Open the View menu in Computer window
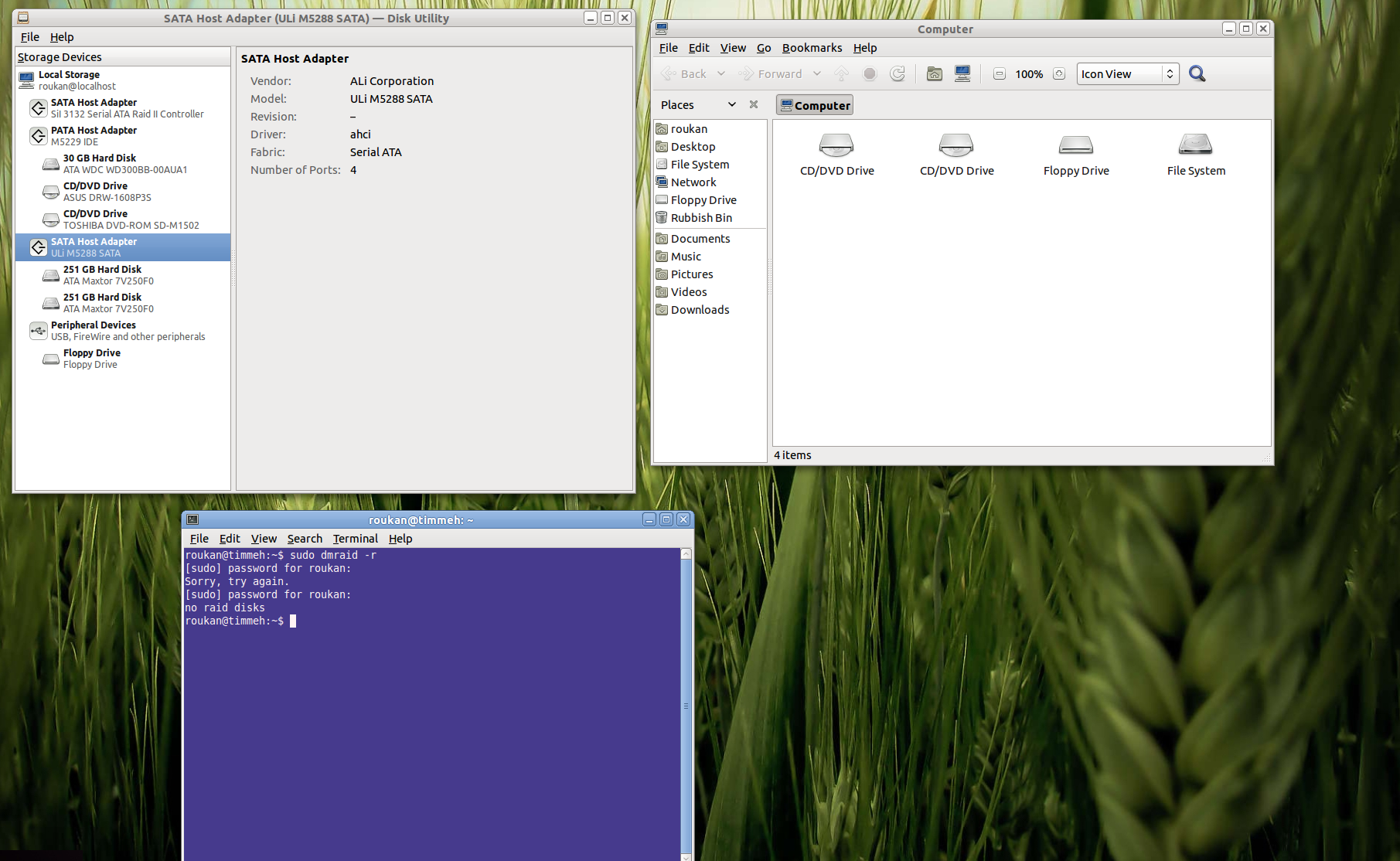This screenshot has height=861, width=1400. click(x=733, y=48)
